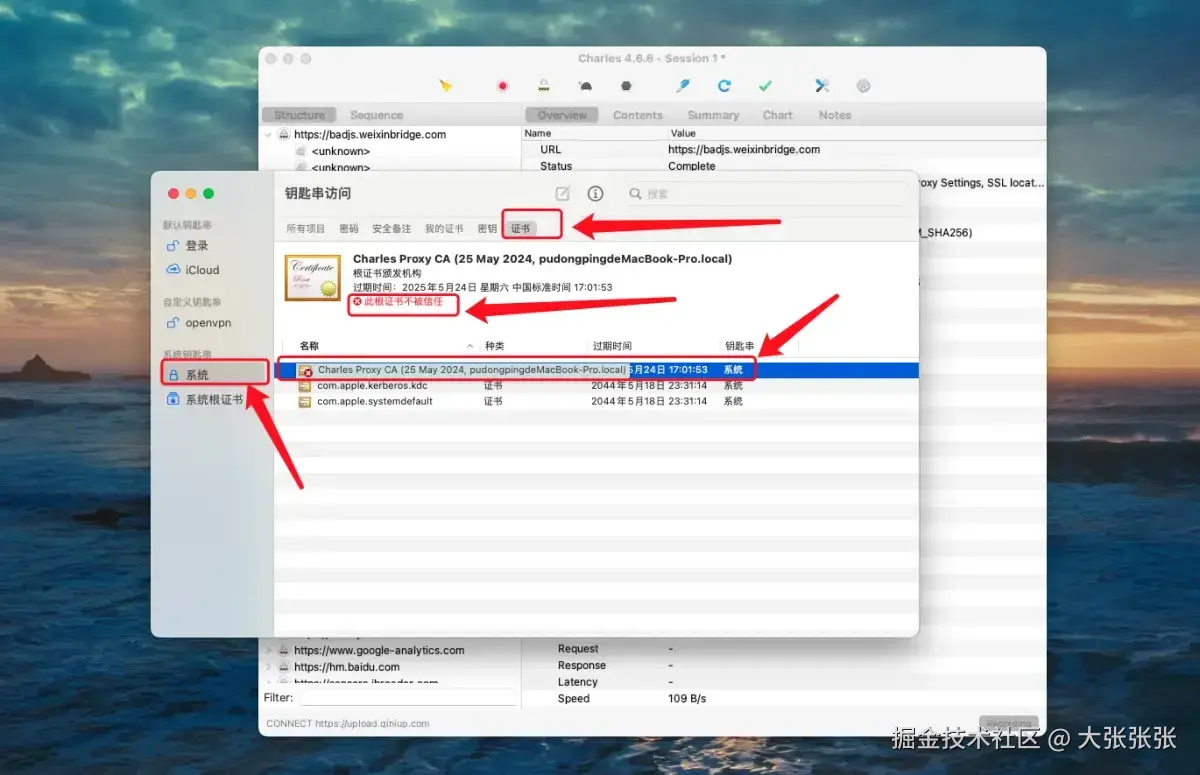
Task: Switch to the 我的证书 category tab
Action: point(444,228)
